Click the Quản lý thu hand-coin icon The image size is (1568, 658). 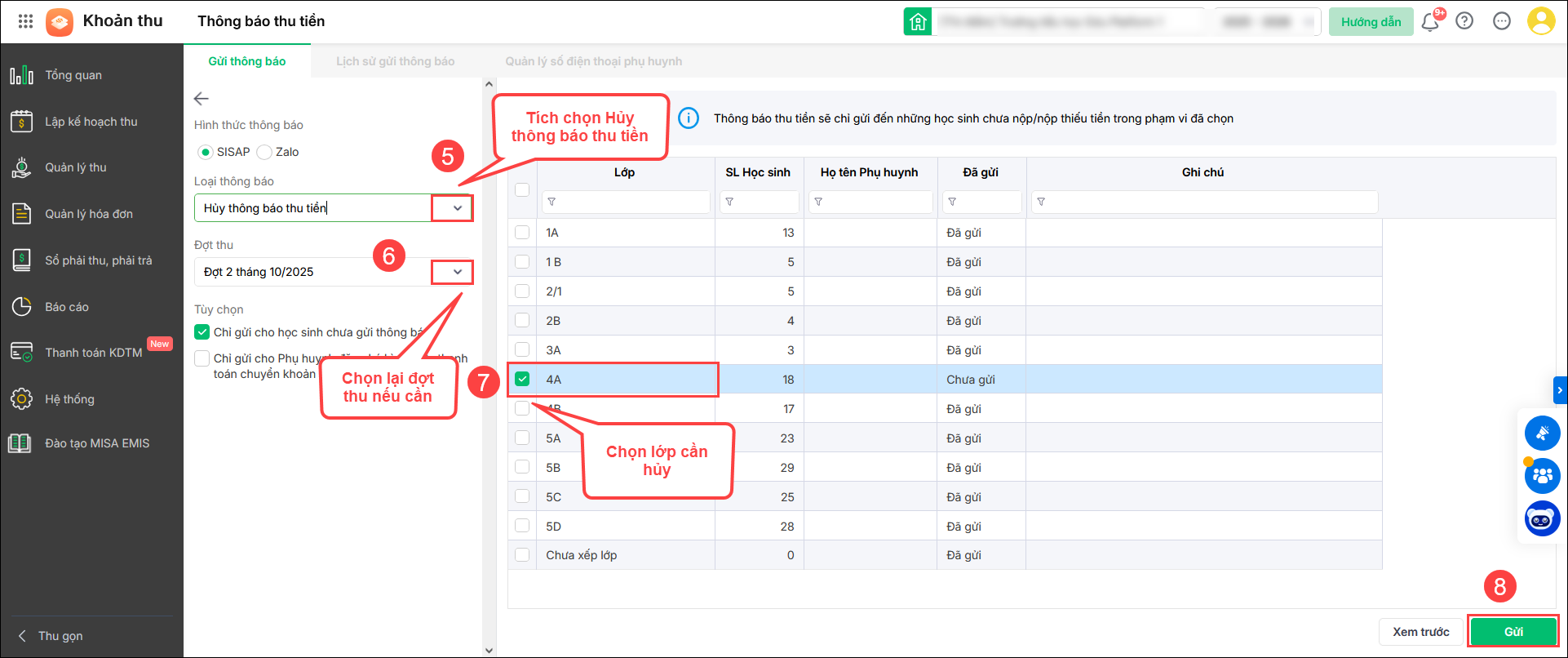(x=22, y=167)
